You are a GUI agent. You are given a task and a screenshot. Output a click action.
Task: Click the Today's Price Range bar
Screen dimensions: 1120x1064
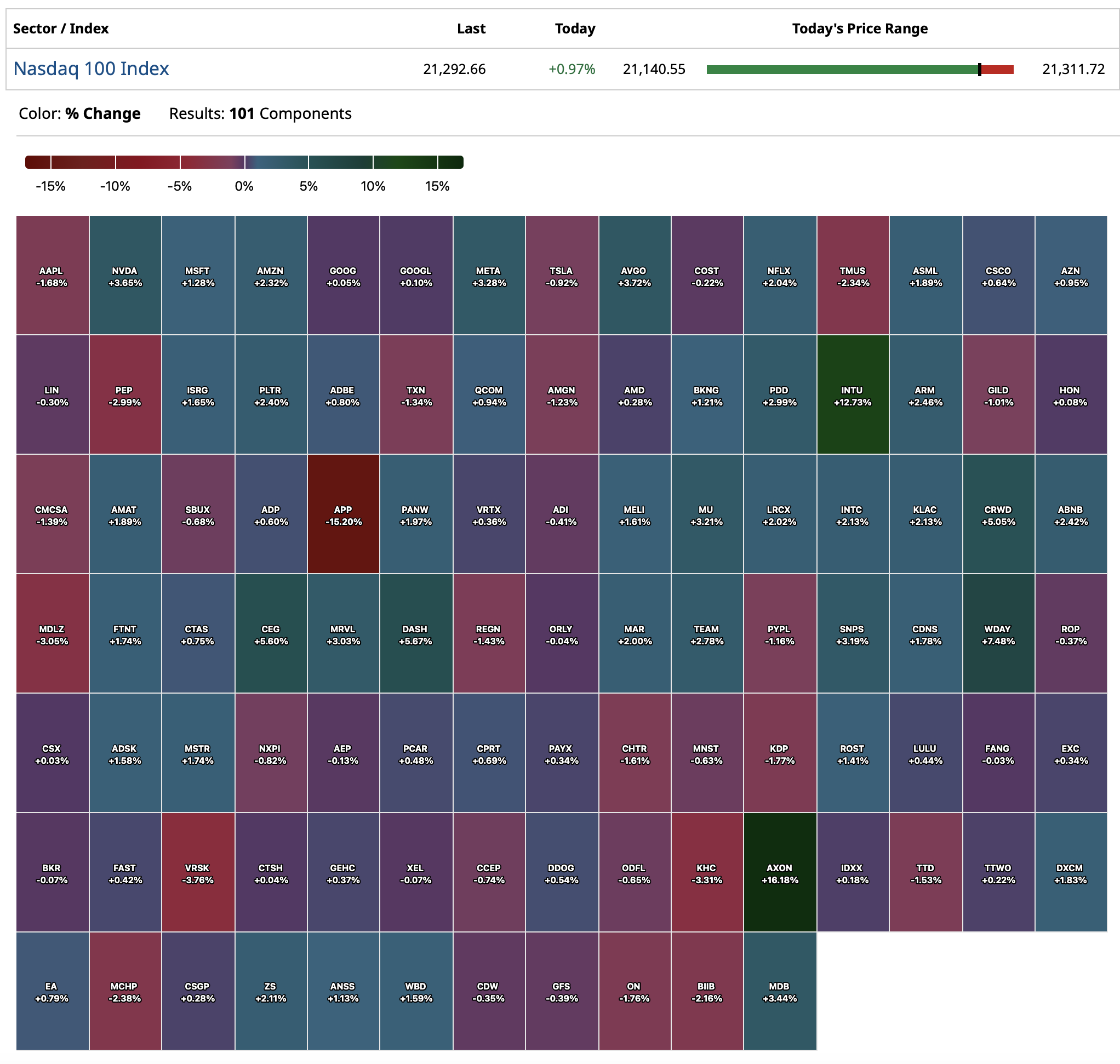click(x=859, y=70)
